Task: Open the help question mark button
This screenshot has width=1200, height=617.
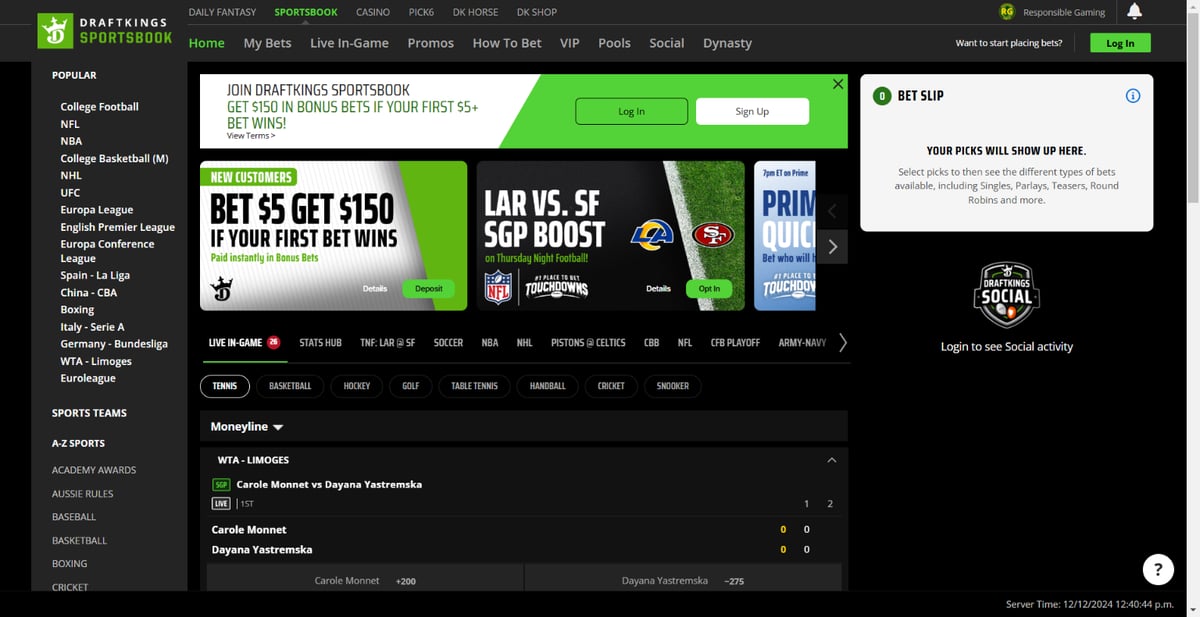Action: tap(1158, 570)
